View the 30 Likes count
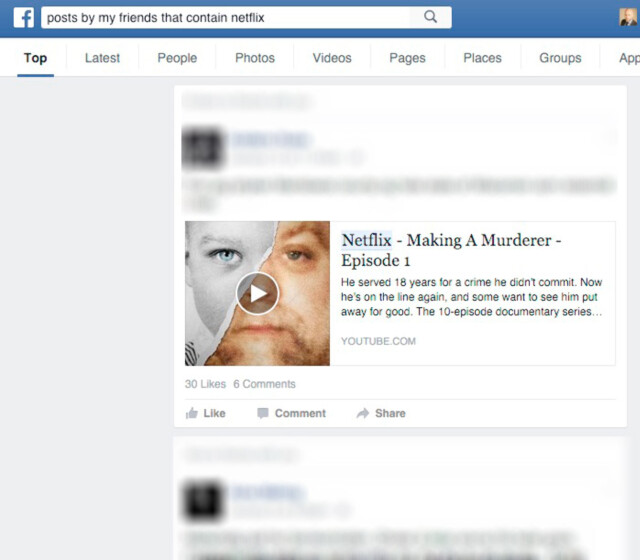 coord(205,384)
